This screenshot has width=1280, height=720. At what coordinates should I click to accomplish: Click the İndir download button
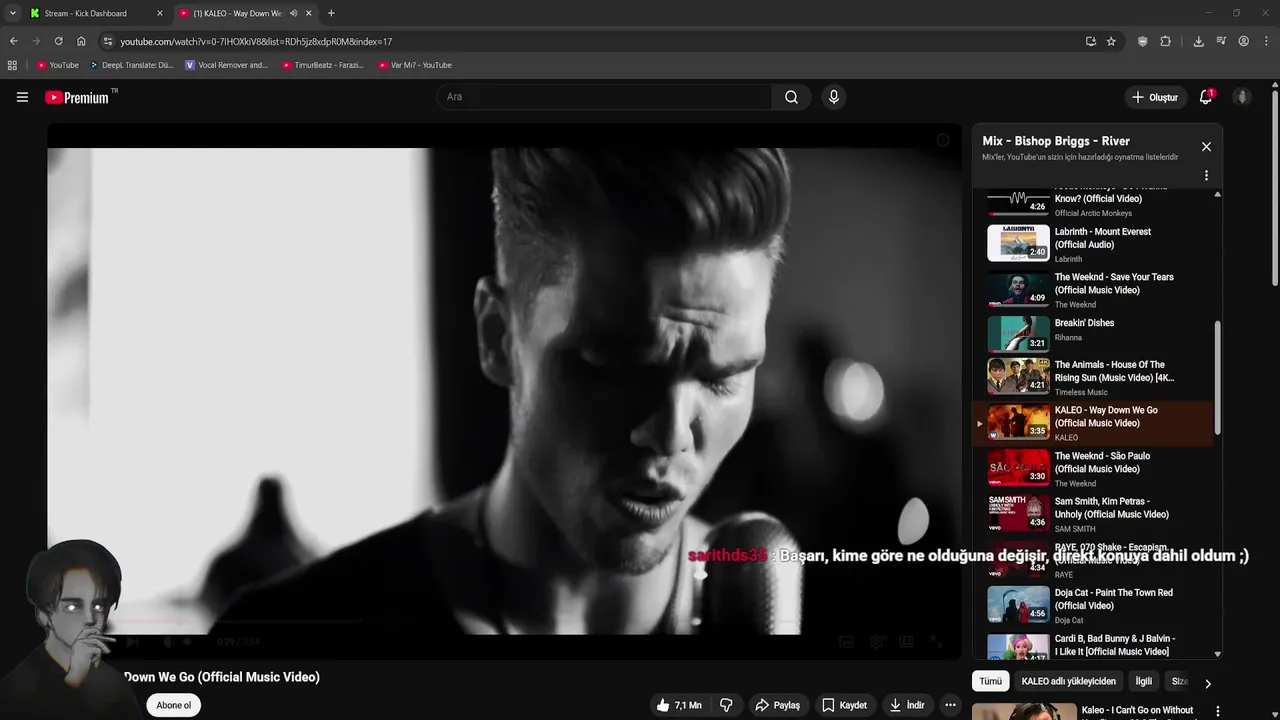point(906,705)
